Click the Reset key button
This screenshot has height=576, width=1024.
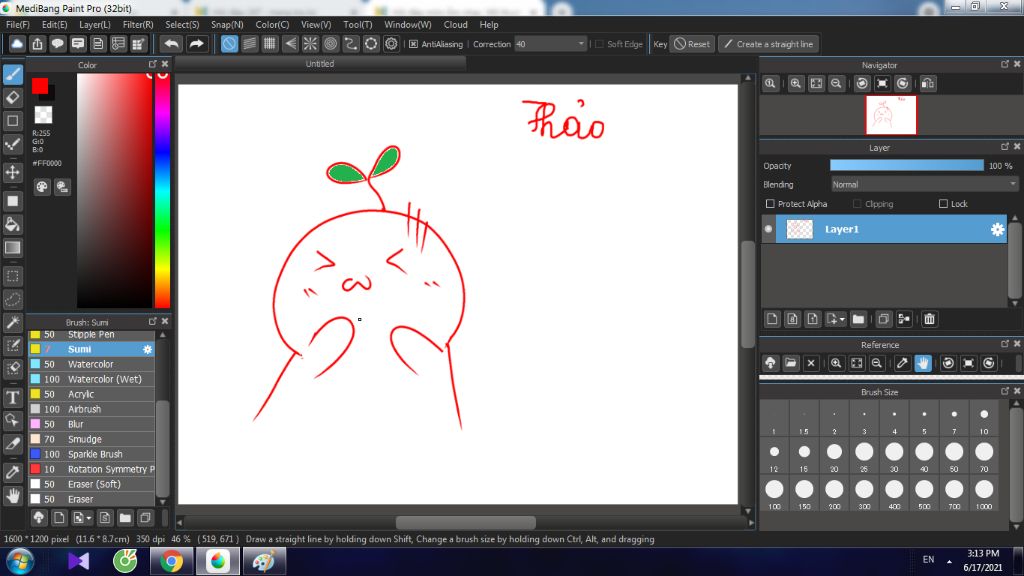[692, 44]
